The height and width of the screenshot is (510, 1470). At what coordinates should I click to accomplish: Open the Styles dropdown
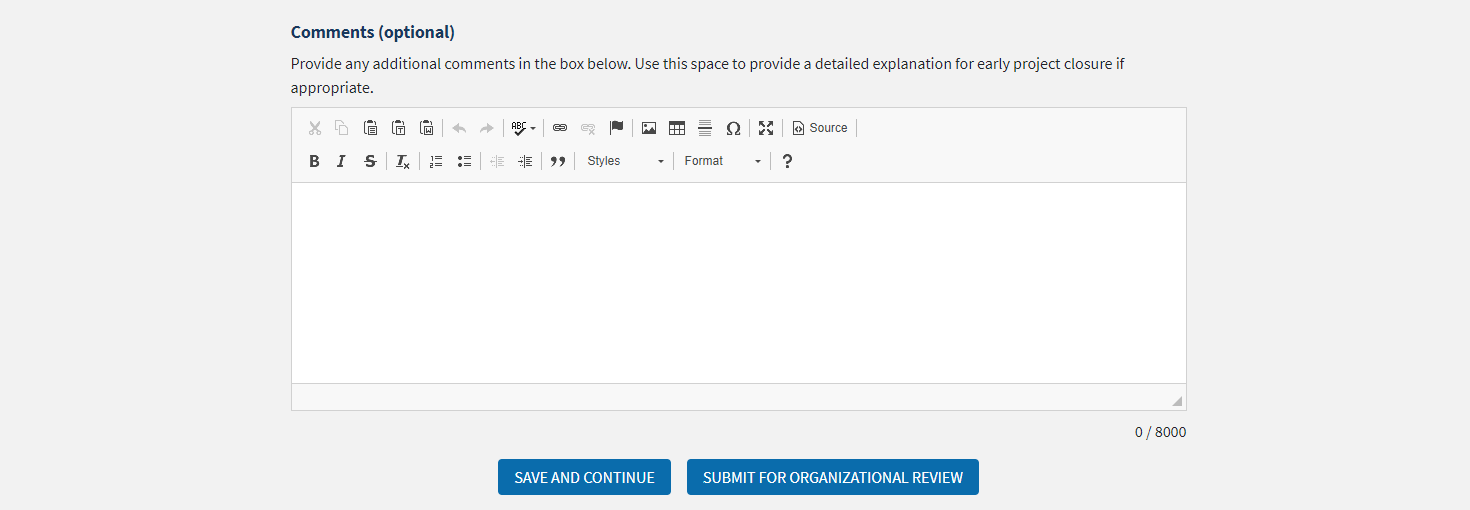625,161
